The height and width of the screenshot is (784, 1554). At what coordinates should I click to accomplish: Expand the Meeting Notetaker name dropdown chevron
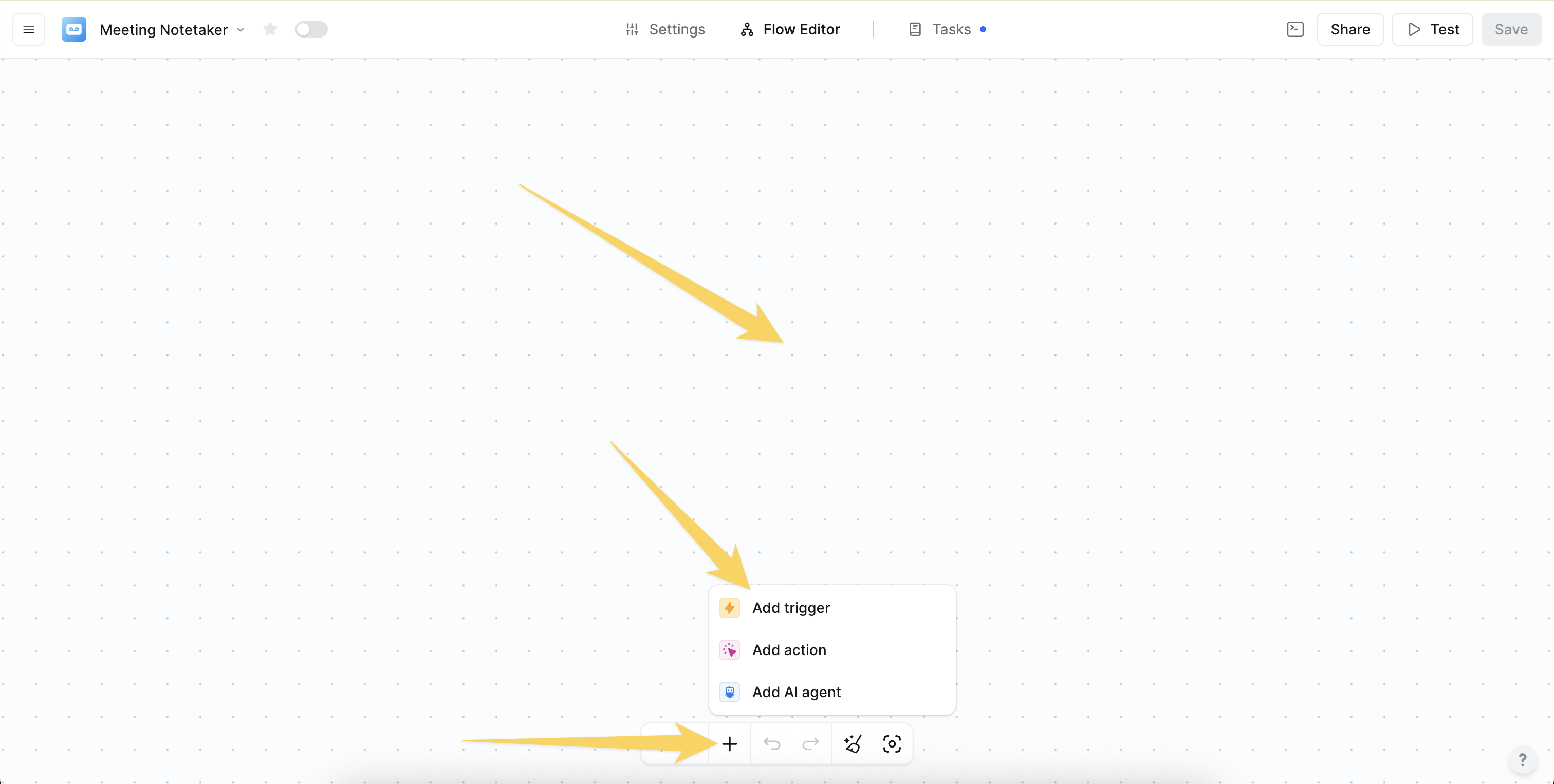[x=242, y=30]
